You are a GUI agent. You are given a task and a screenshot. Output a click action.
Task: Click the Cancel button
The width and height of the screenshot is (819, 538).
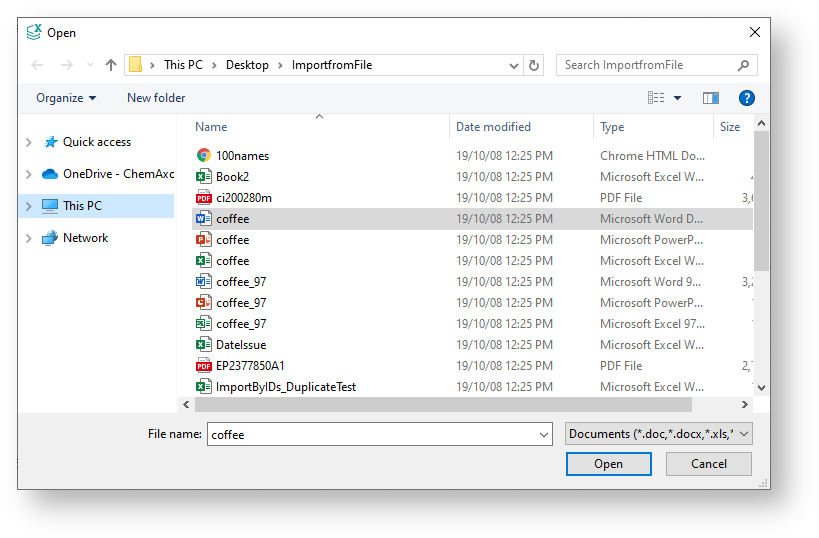tap(709, 464)
